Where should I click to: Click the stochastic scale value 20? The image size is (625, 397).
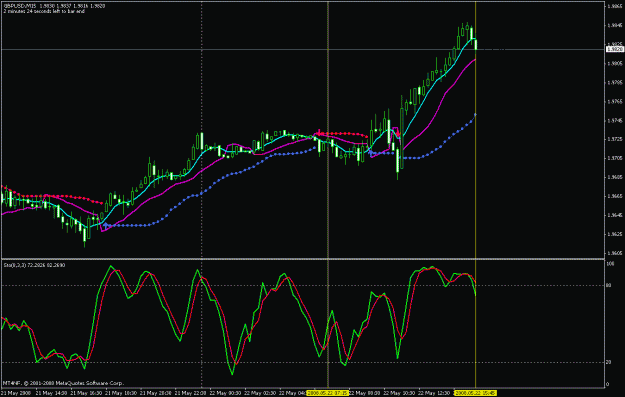[609, 362]
